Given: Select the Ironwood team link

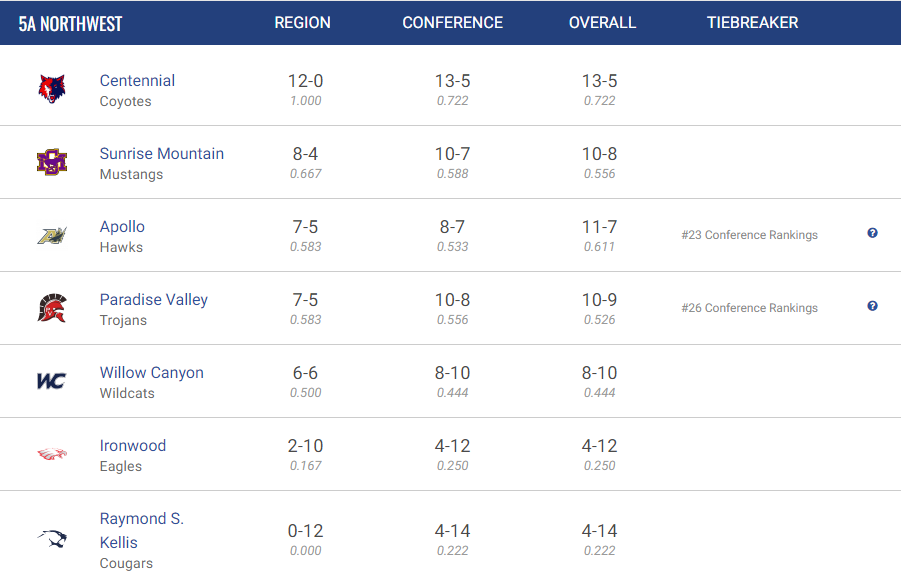Looking at the screenshot, I should pyautogui.click(x=133, y=445).
